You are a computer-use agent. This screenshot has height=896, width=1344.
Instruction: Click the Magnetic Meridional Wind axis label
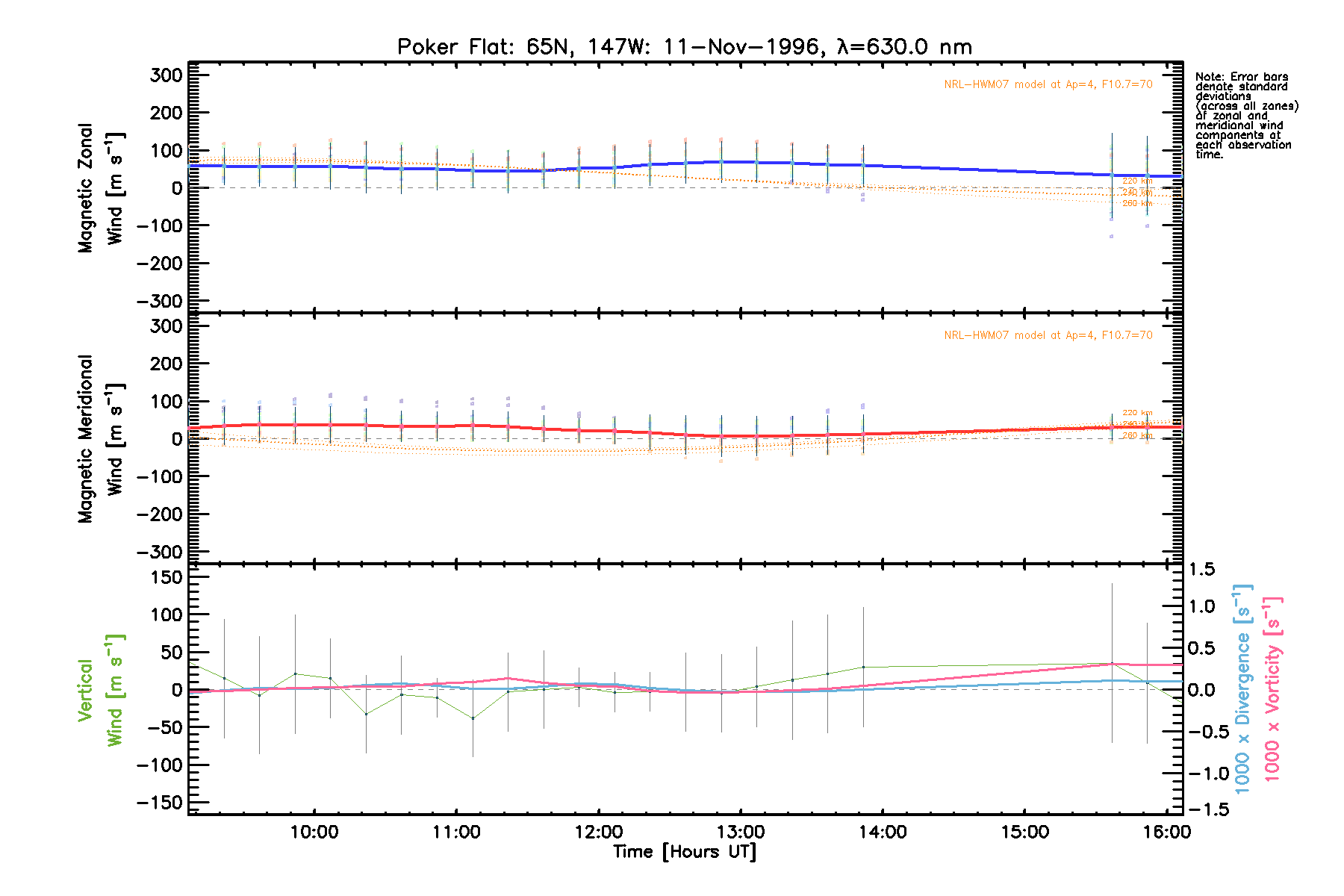tap(100, 439)
